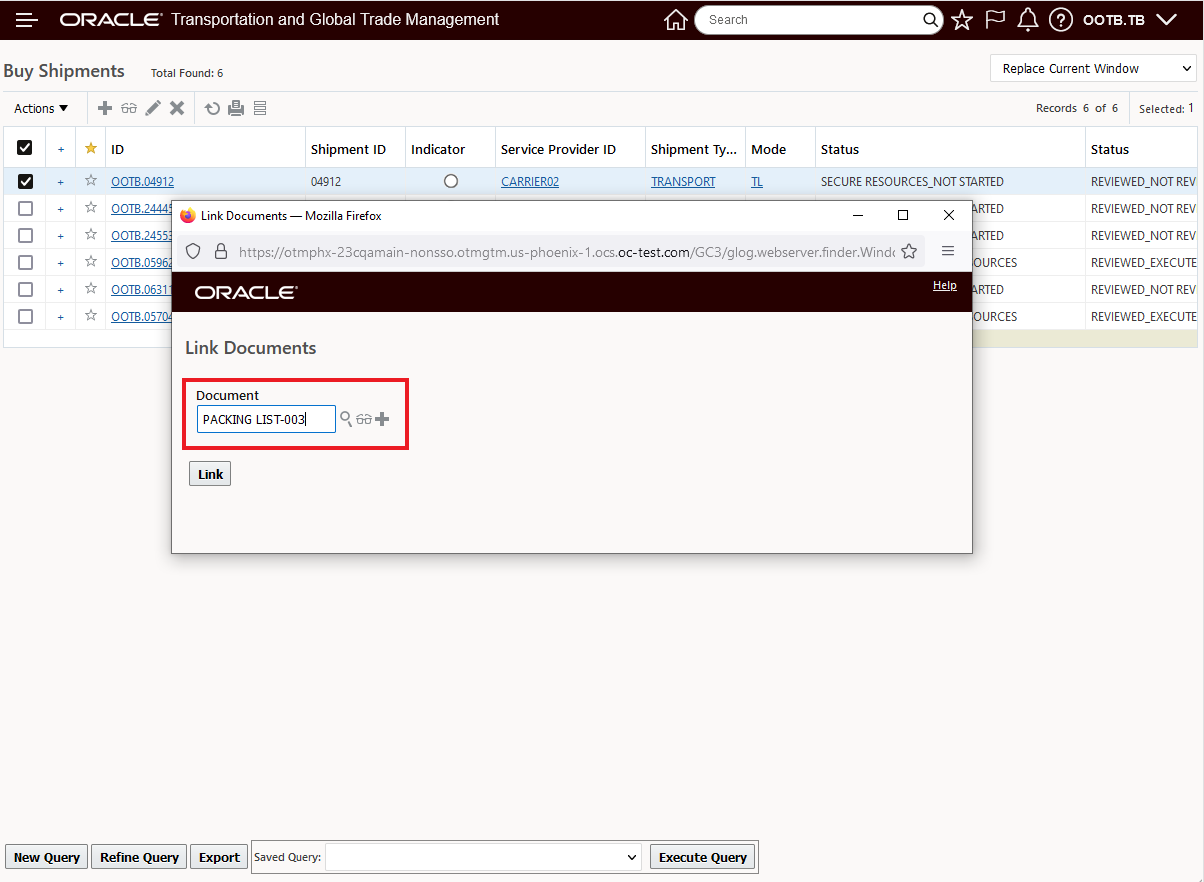Check the OOTB.05962 row checkbox
This screenshot has height=882, width=1204.
[25, 262]
